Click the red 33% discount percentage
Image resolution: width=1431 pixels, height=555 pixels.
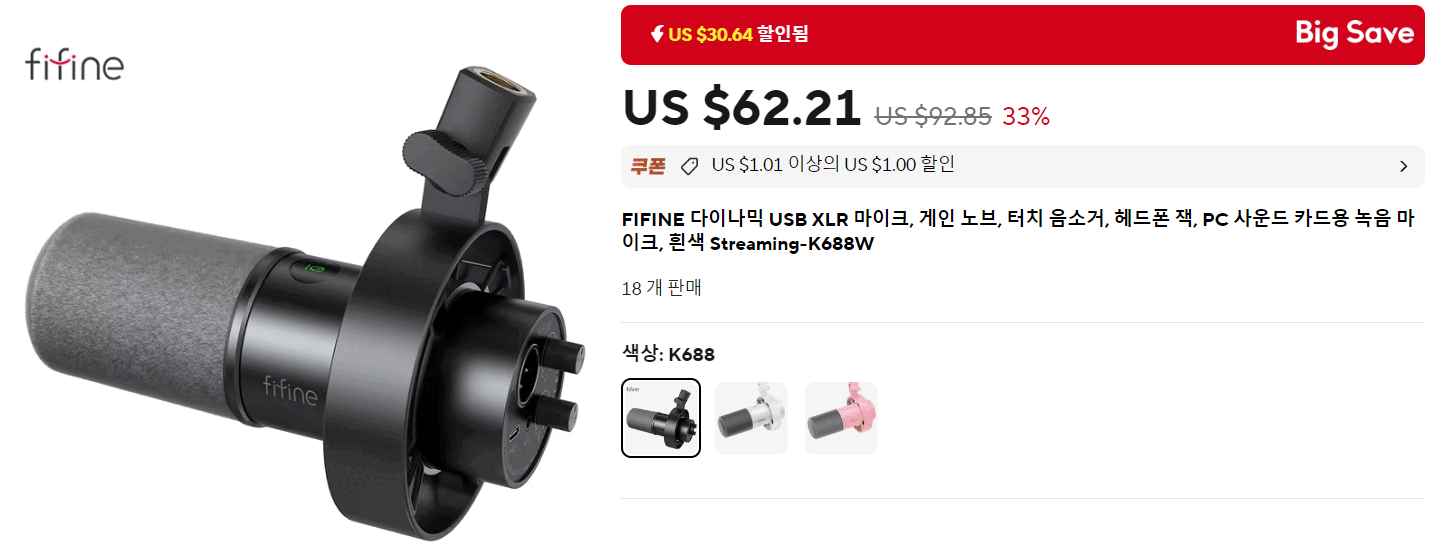tap(1026, 116)
